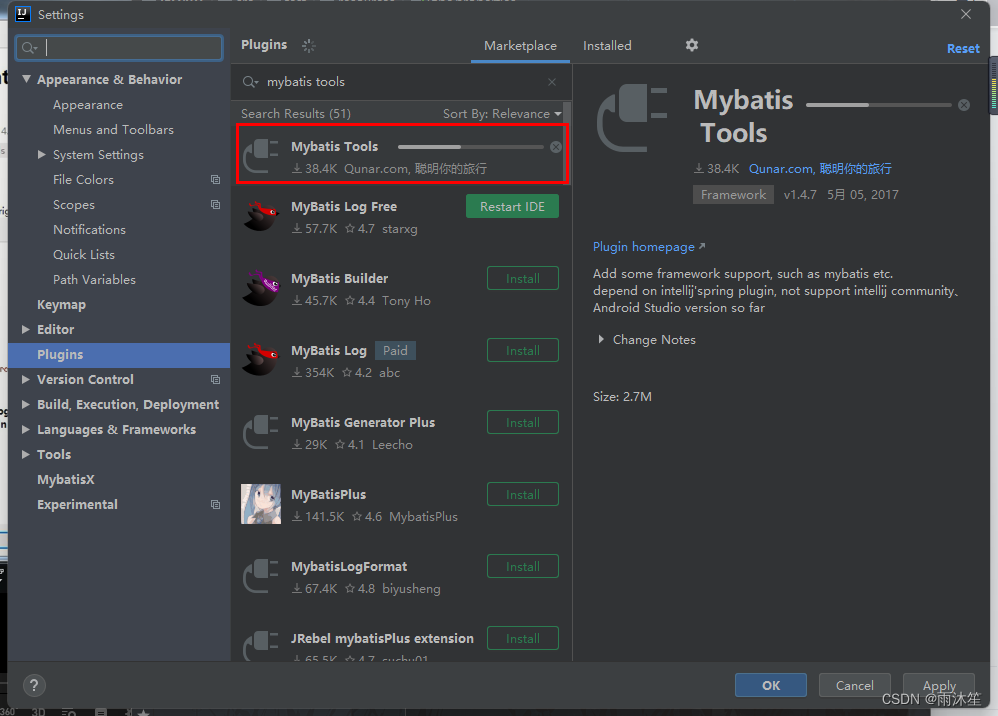Install MyBatis Generator Plus plugin

click(x=523, y=422)
